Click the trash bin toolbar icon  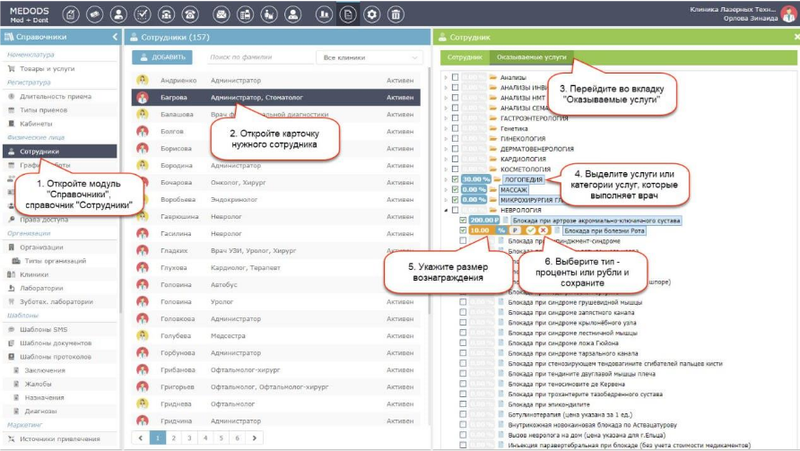pos(396,15)
